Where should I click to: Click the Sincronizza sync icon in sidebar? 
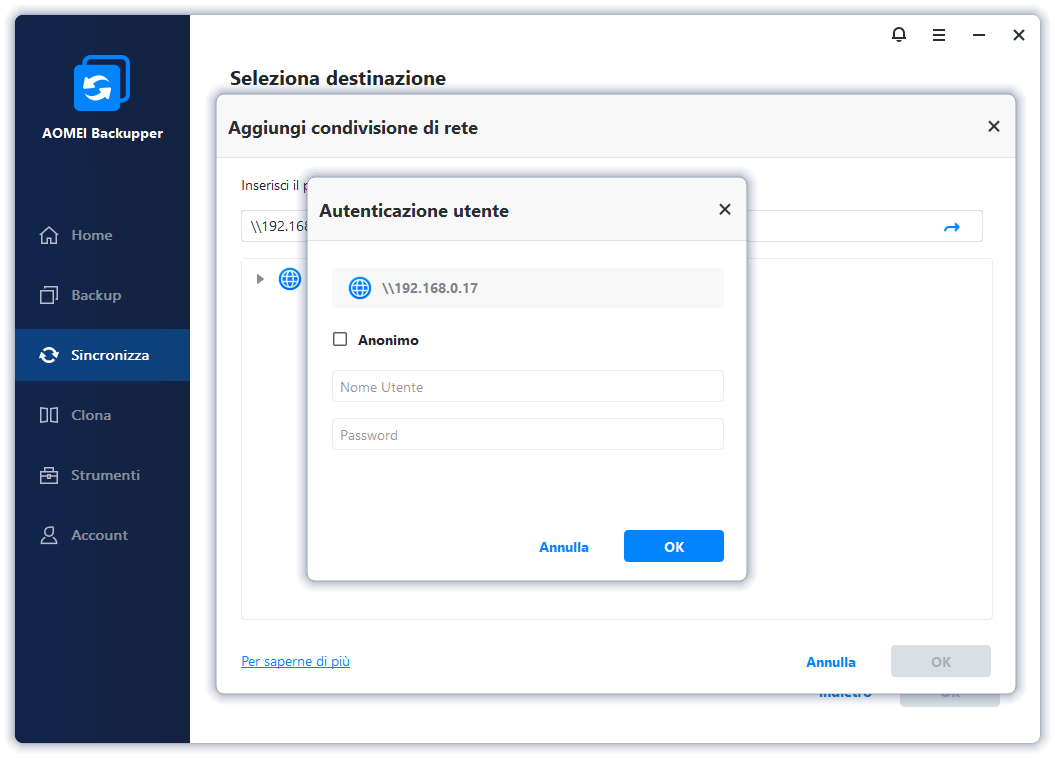tap(49, 355)
